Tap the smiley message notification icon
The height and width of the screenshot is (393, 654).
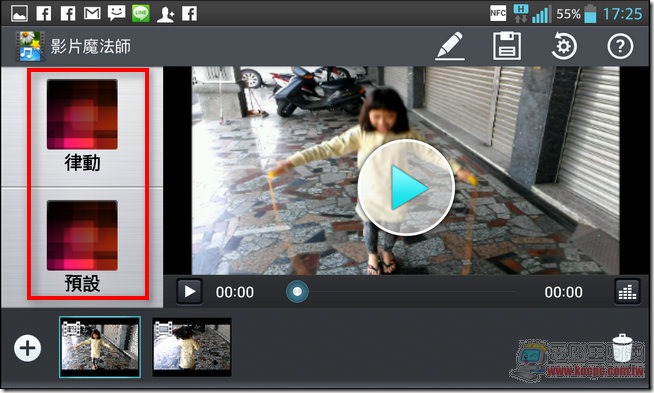coord(116,13)
